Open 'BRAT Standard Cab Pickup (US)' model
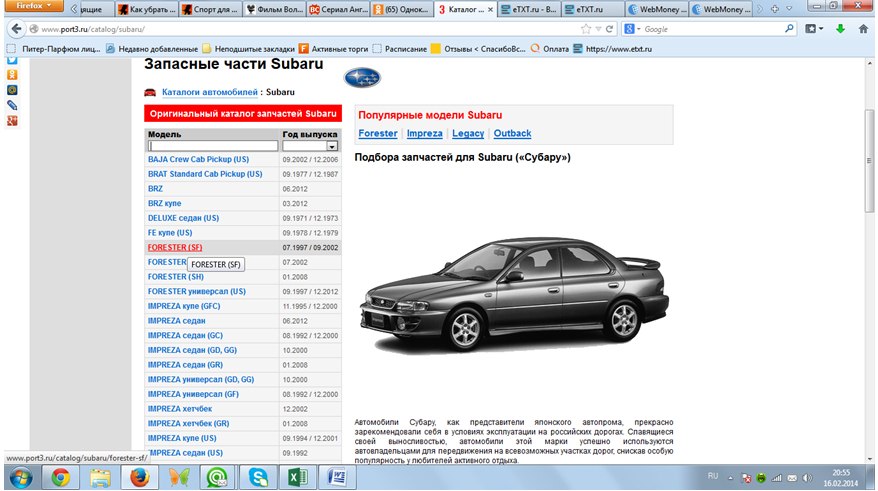Screen dimensions: 878x491 pos(205,174)
